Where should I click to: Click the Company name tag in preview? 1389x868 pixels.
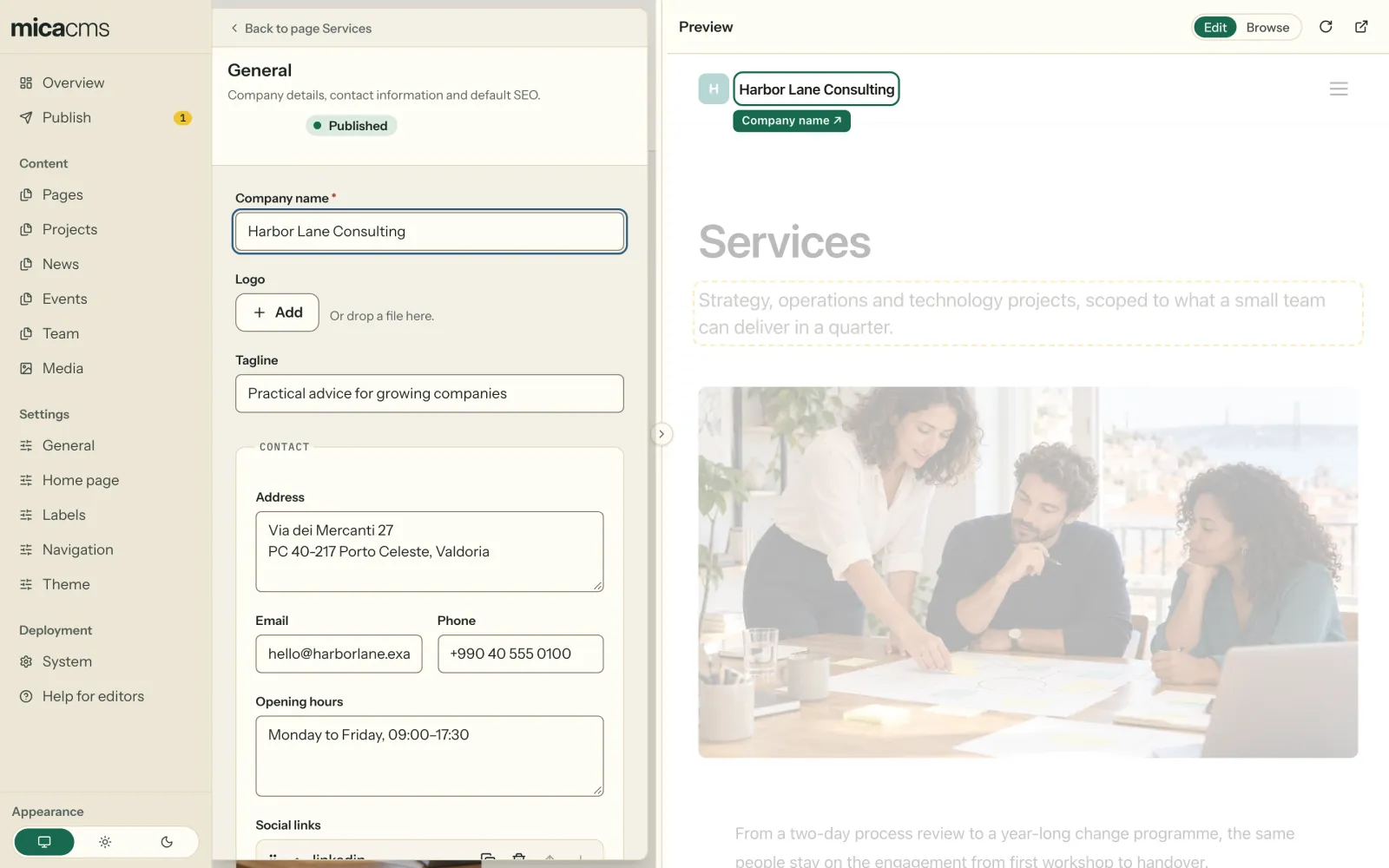pos(792,121)
